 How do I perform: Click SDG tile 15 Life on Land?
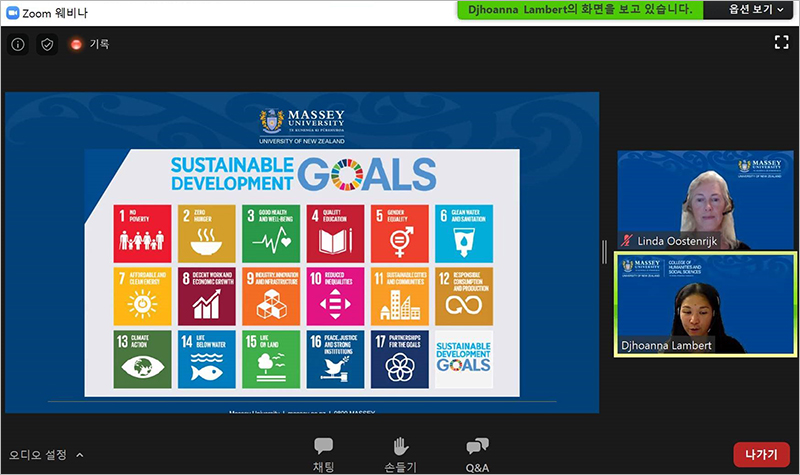271,359
